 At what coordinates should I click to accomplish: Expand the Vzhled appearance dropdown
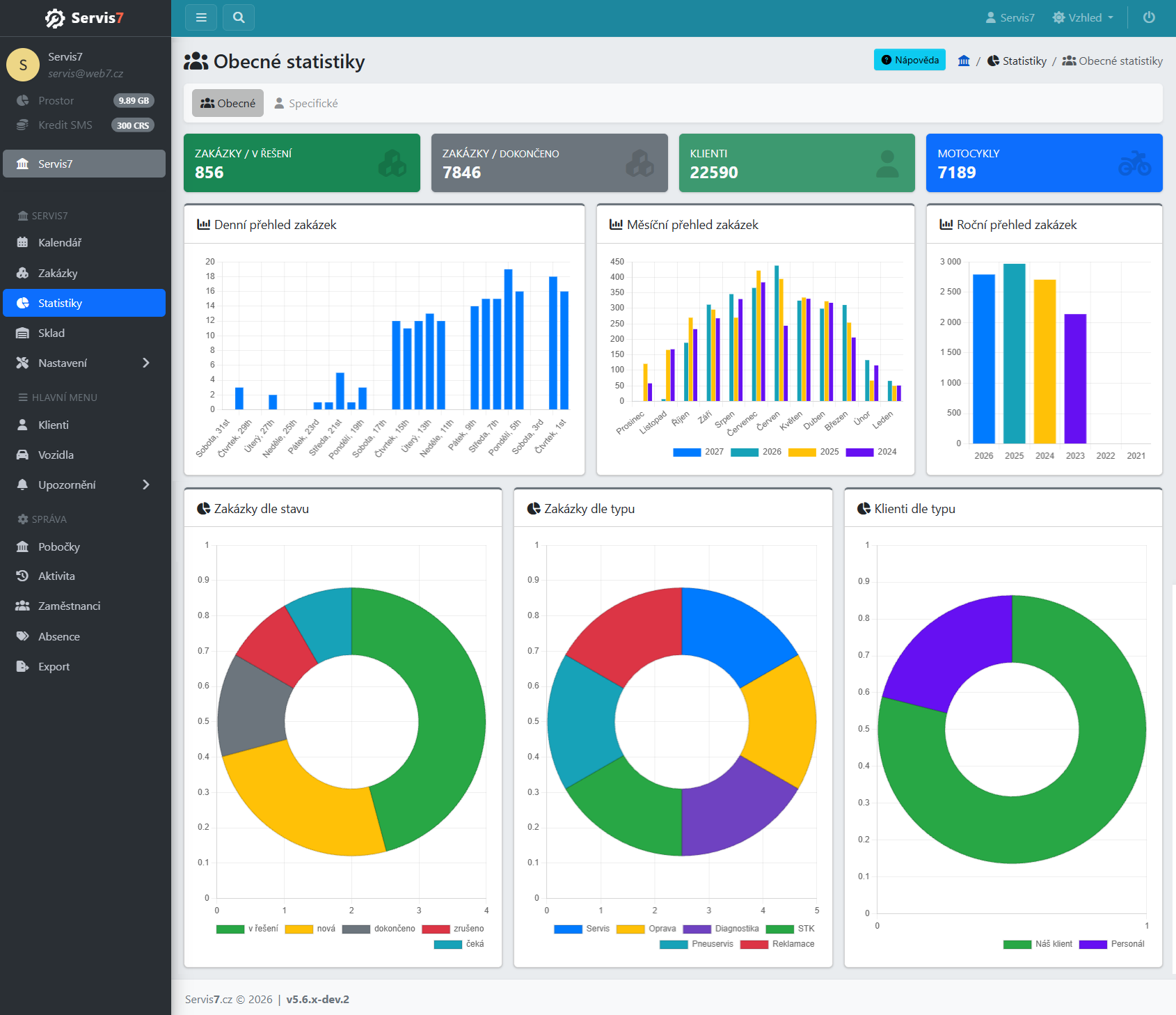click(x=1083, y=17)
